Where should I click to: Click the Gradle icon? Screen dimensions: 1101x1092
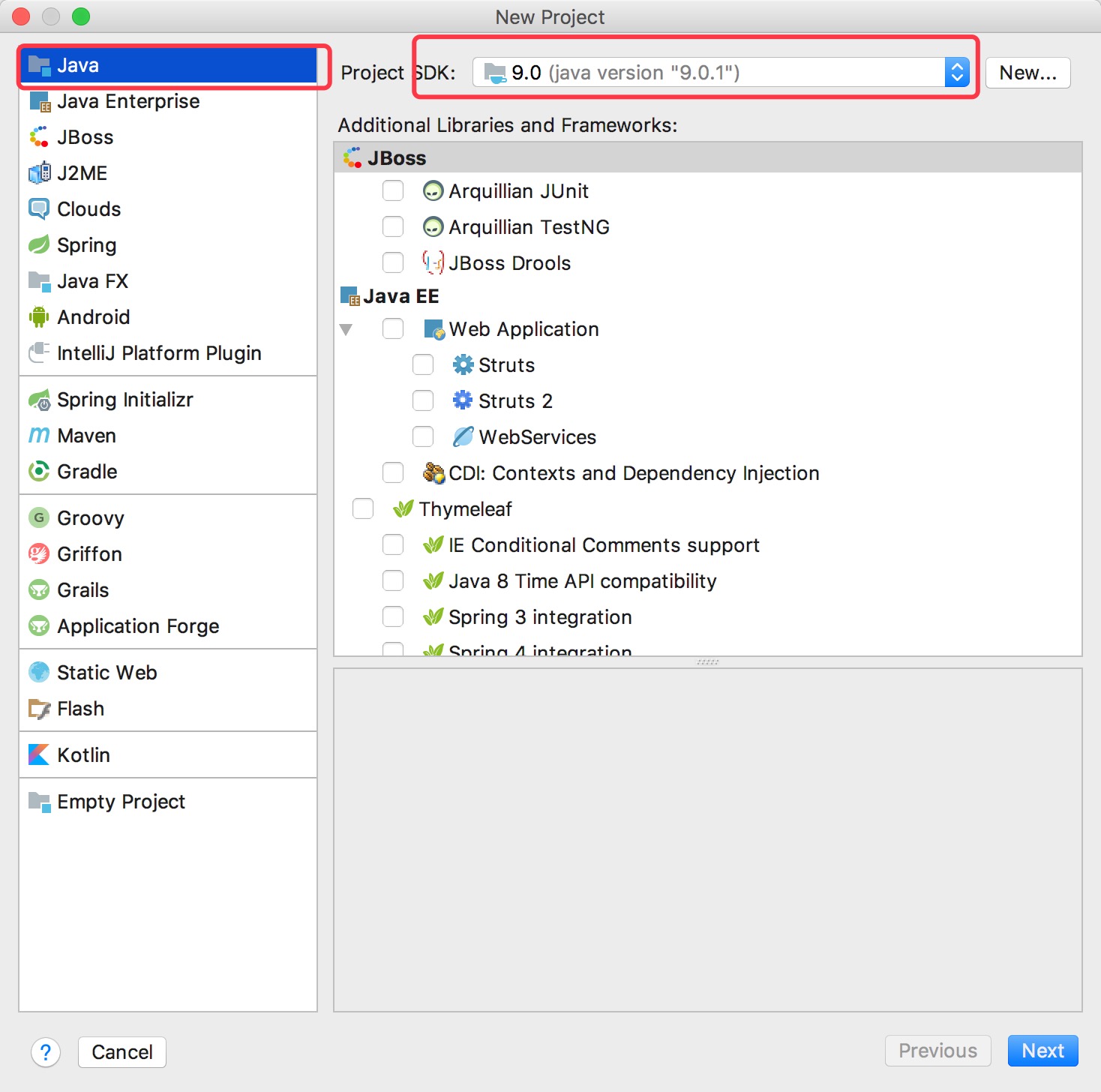point(39,472)
